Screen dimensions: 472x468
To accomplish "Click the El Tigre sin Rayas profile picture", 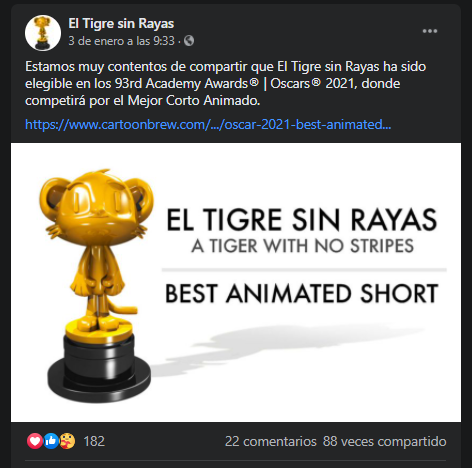I will [43, 33].
